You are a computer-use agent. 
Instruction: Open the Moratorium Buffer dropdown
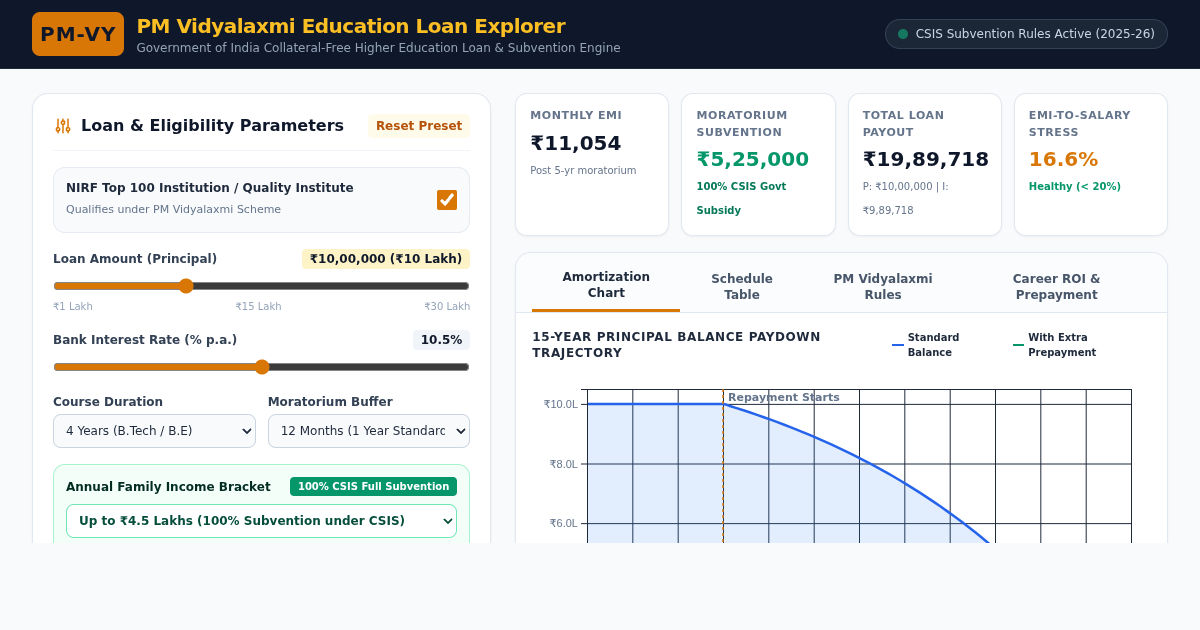(x=369, y=431)
